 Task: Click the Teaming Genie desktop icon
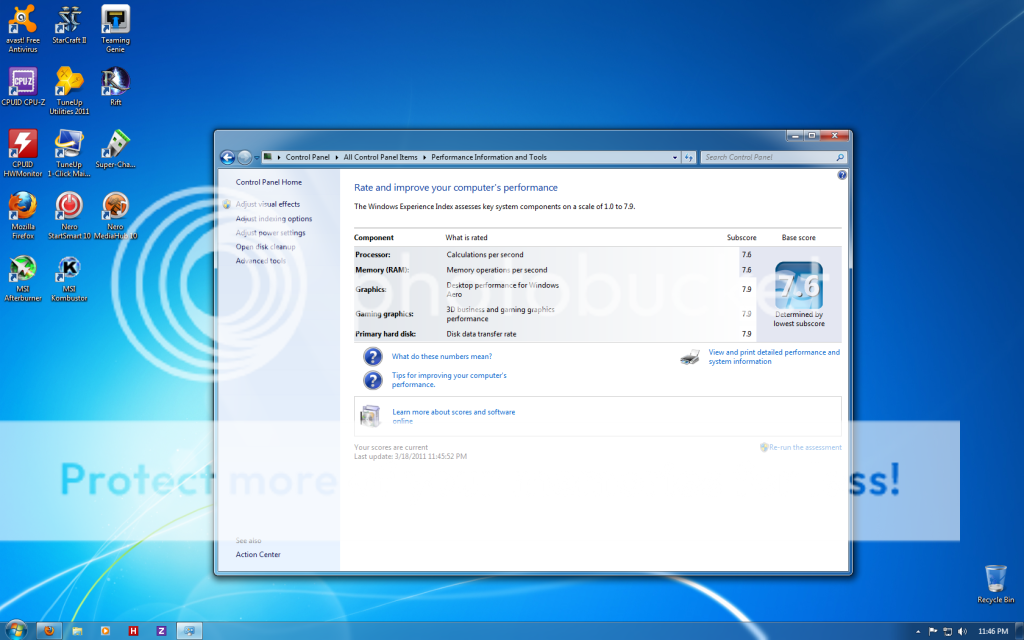(116, 29)
